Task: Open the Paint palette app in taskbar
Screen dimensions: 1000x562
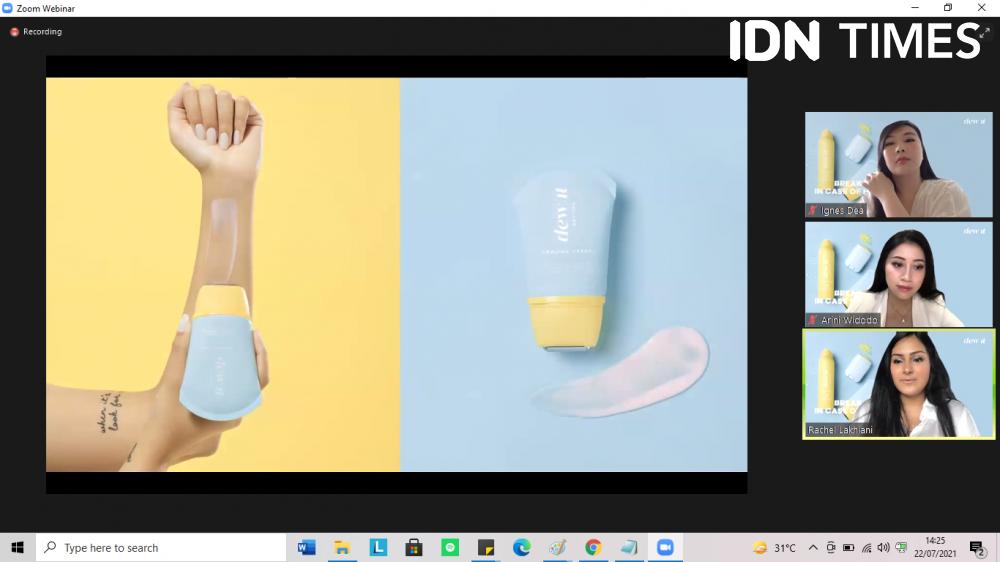Action: point(557,547)
